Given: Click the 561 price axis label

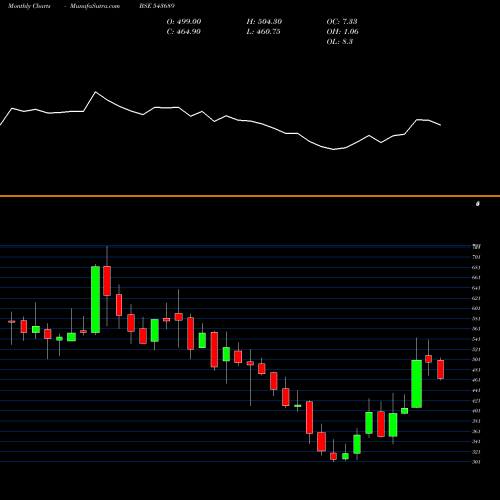Looking at the screenshot, I should click(476, 329).
